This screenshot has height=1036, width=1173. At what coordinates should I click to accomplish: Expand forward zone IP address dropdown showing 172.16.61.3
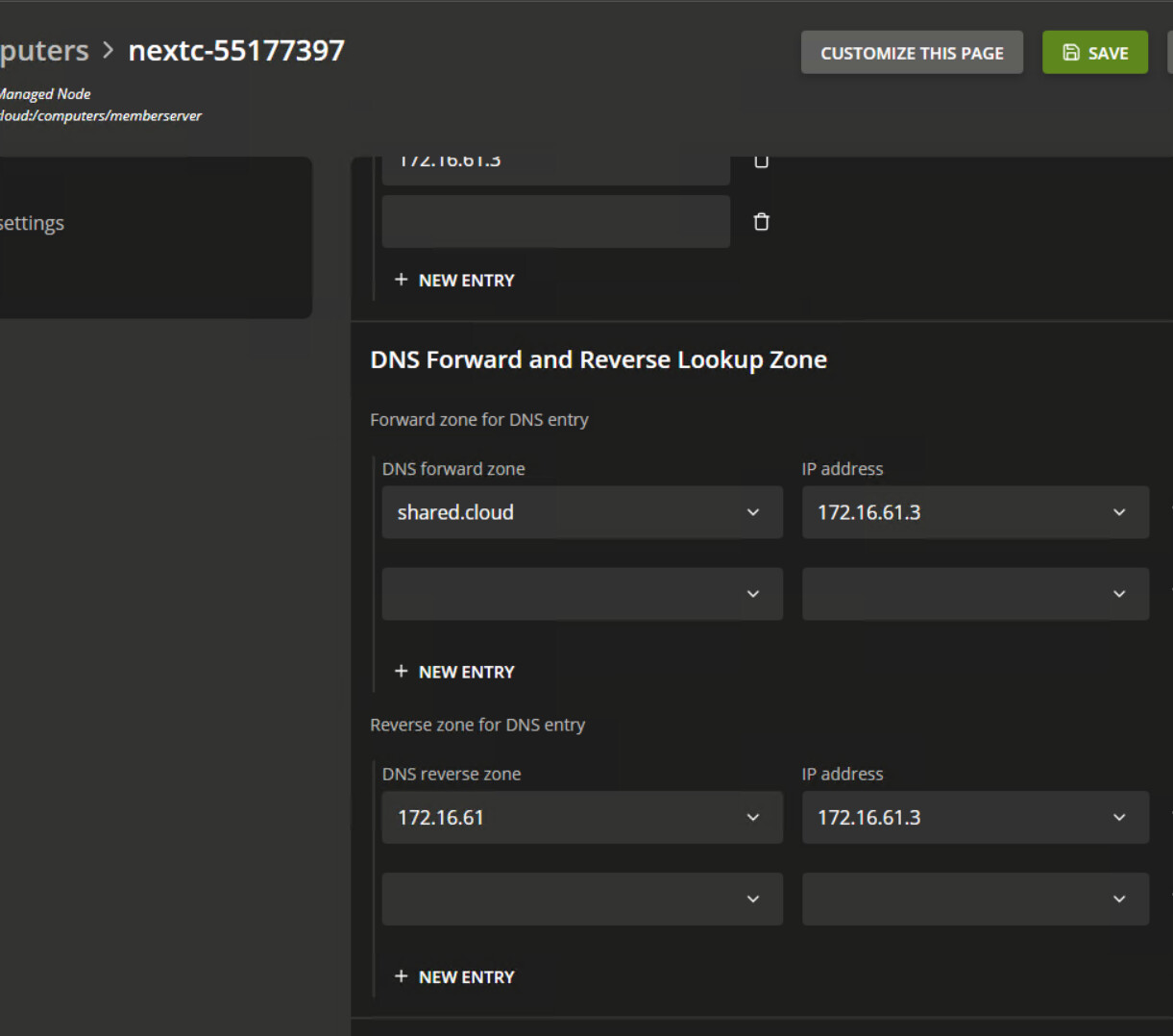[974, 512]
